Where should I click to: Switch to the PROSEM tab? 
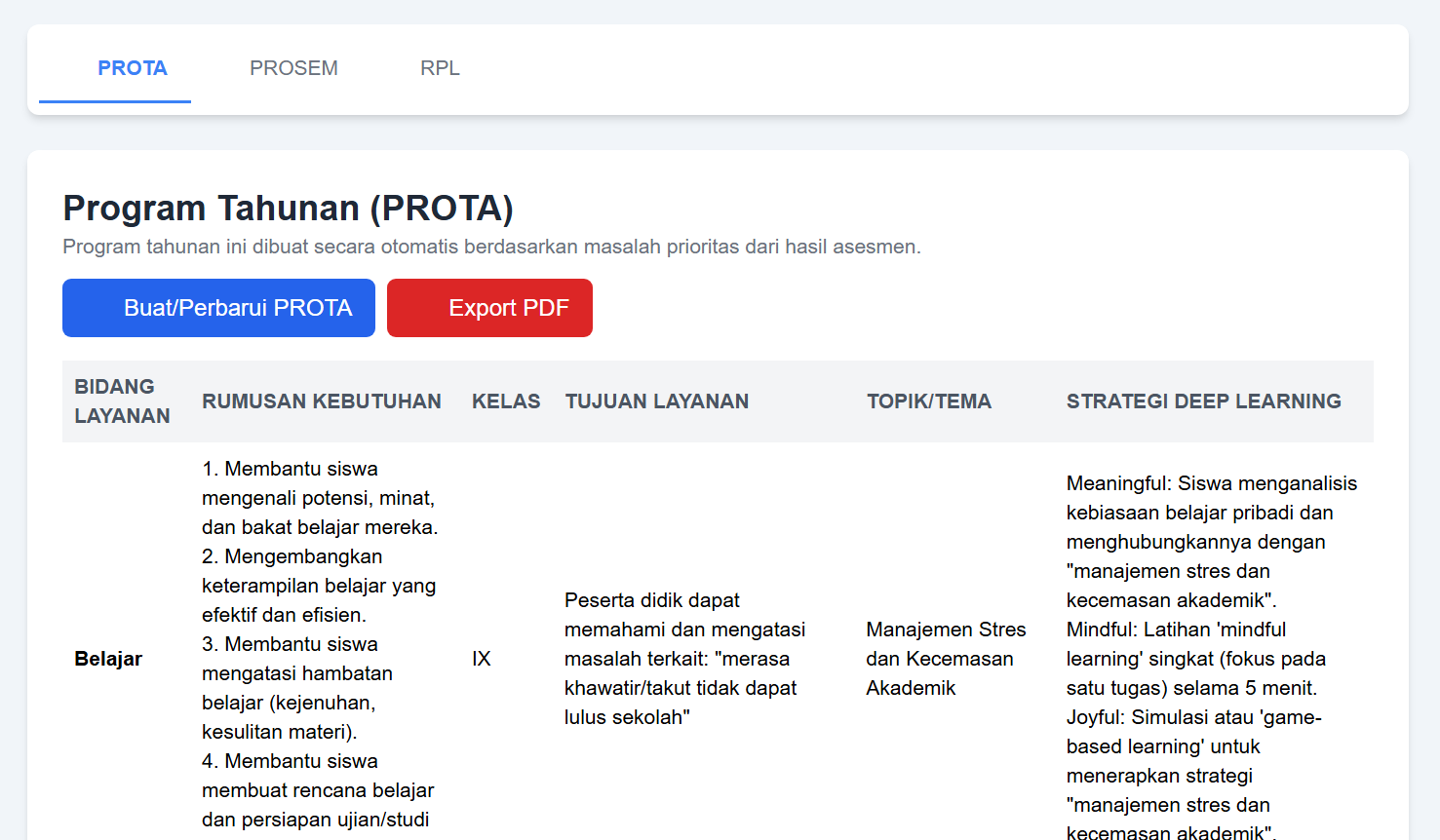pyautogui.click(x=293, y=68)
